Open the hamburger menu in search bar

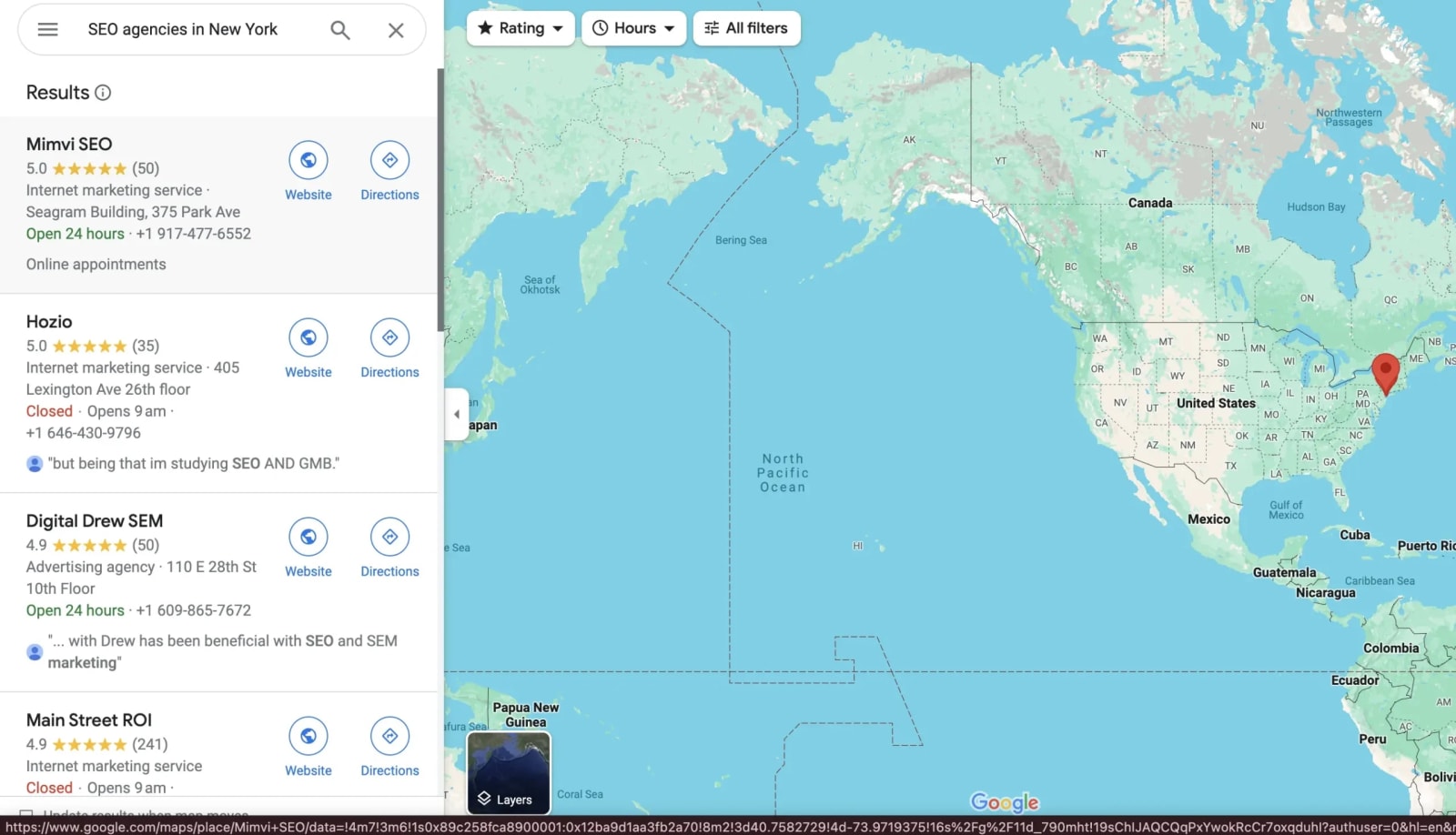click(47, 29)
